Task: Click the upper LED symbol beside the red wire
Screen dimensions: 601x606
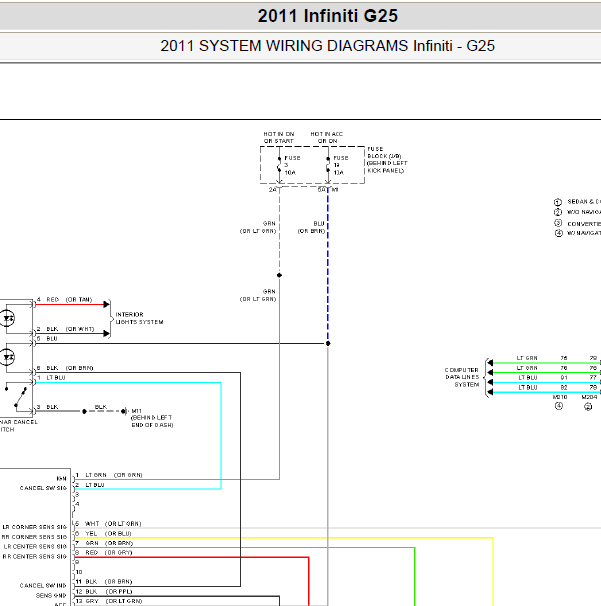Action: [x=7, y=318]
